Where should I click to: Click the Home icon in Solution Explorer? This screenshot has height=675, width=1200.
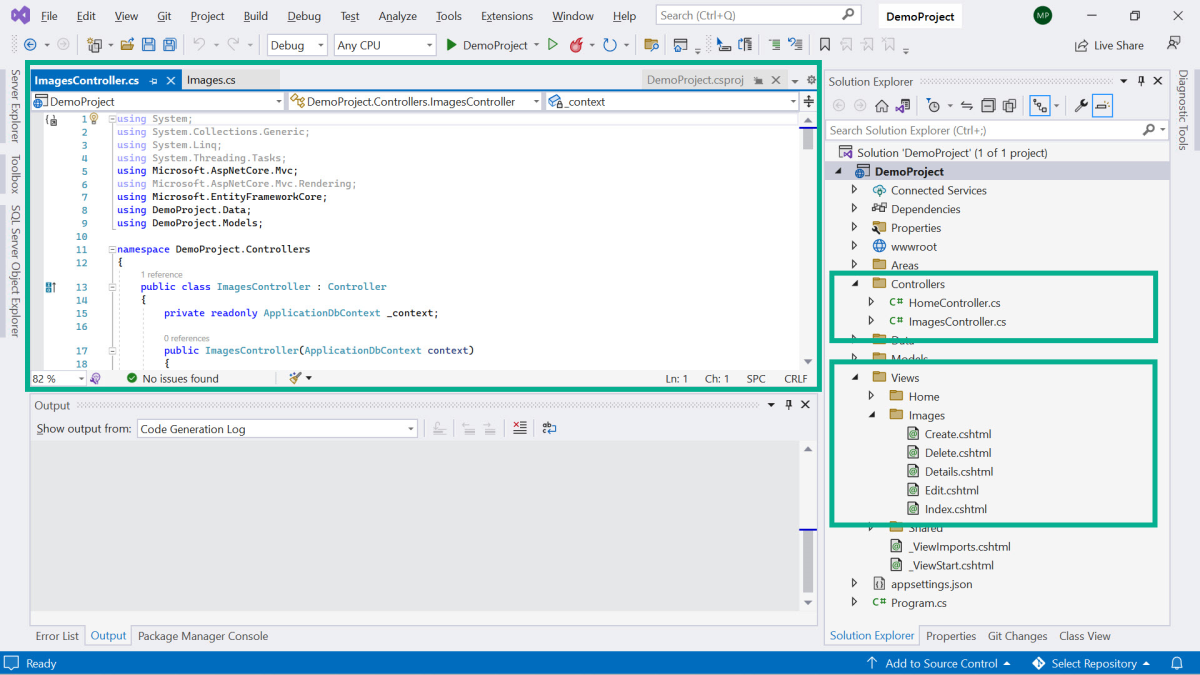[x=881, y=105]
